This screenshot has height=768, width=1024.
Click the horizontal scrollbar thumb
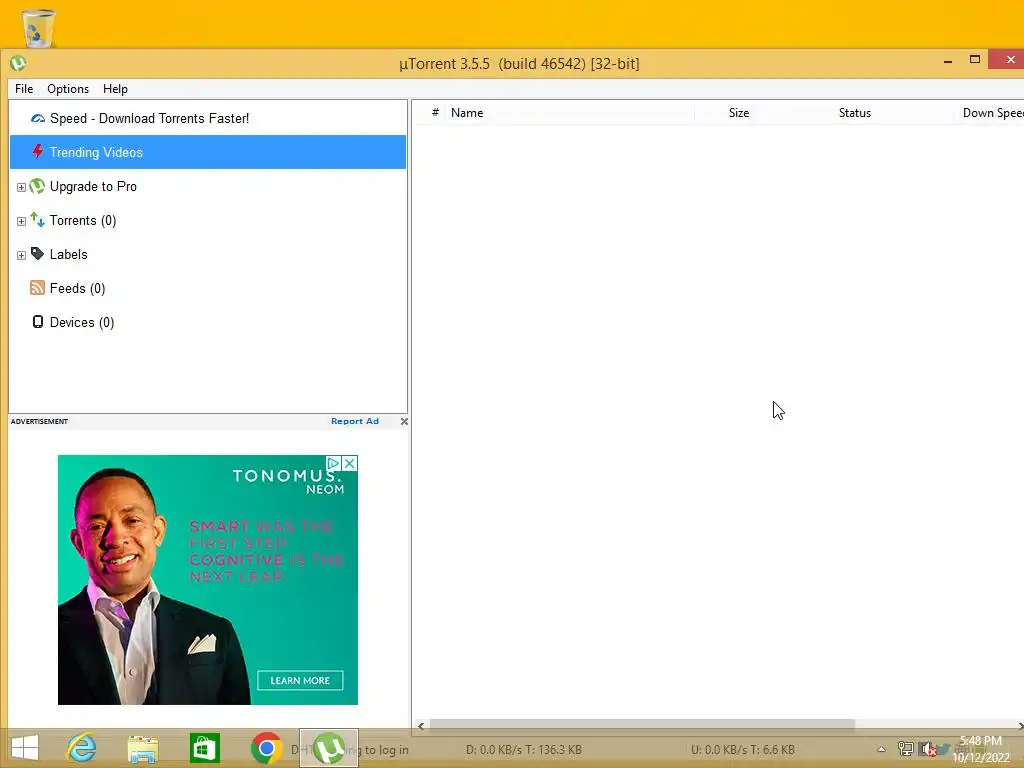(x=642, y=725)
